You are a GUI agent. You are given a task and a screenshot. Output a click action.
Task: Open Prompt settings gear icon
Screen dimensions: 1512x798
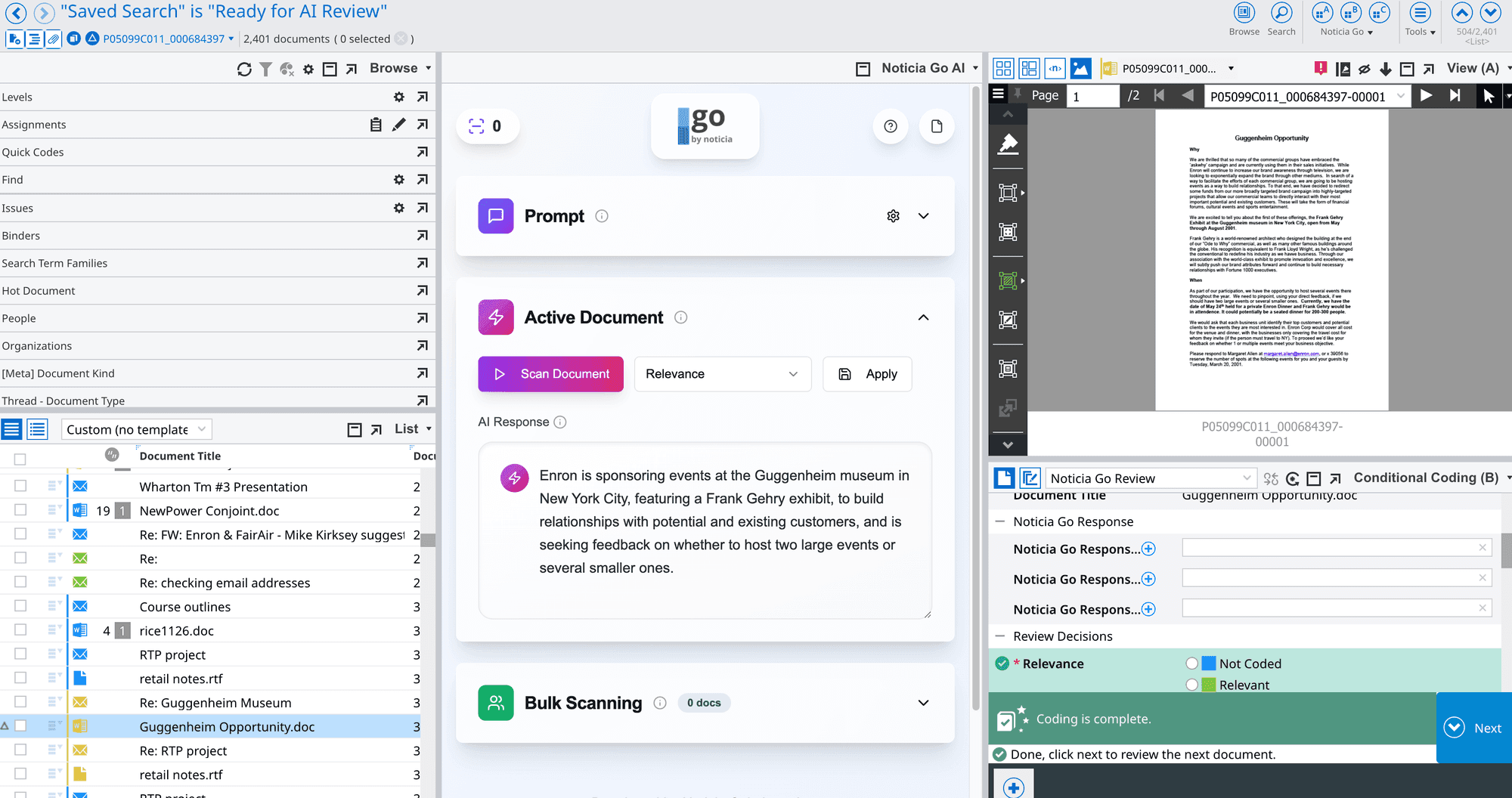[x=894, y=216]
